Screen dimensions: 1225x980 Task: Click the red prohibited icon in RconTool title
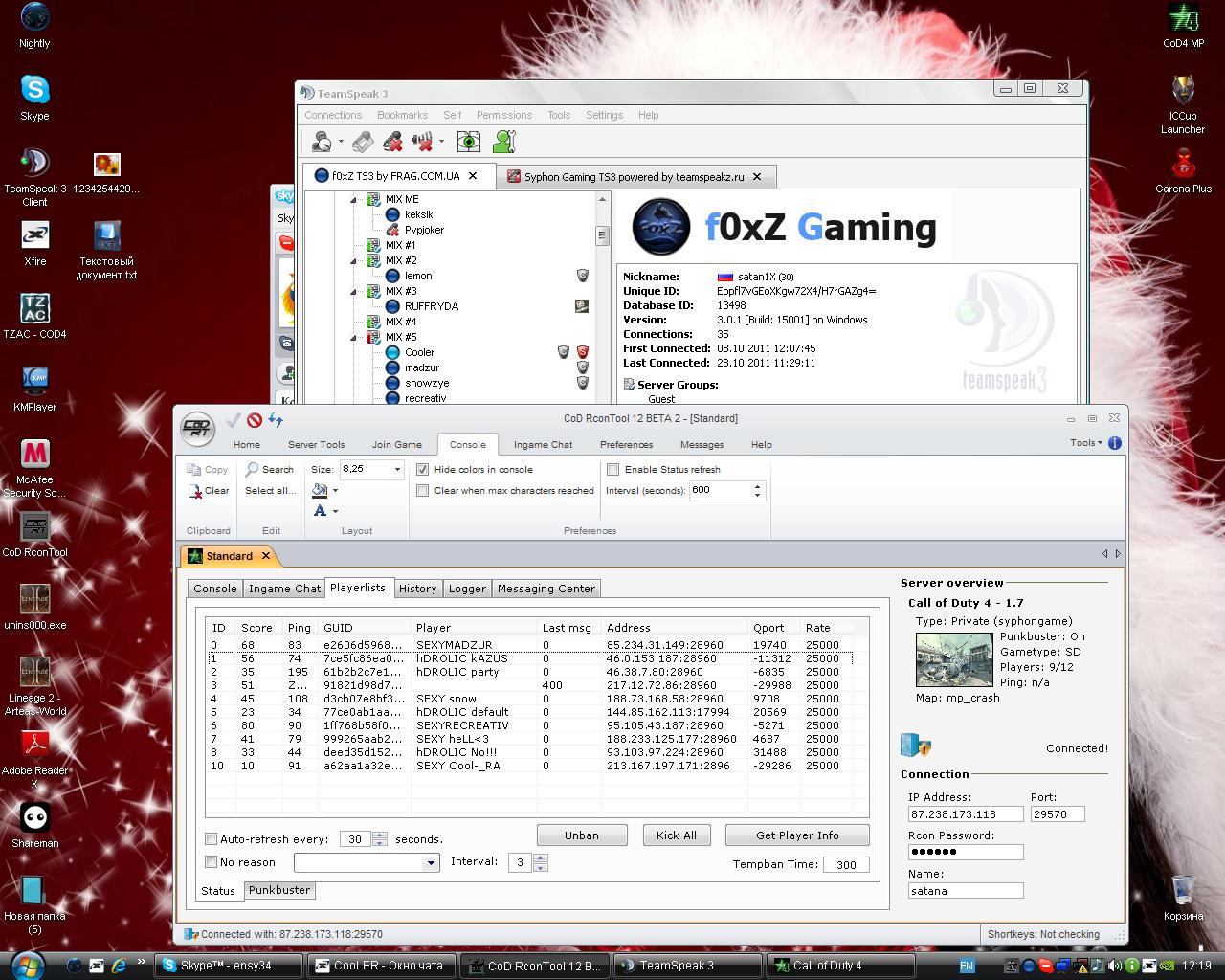[x=255, y=420]
